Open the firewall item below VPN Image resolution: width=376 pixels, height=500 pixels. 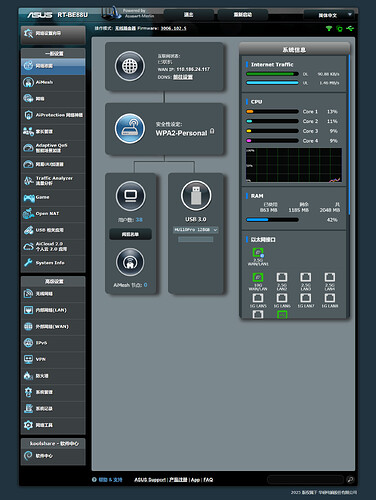tap(53, 376)
